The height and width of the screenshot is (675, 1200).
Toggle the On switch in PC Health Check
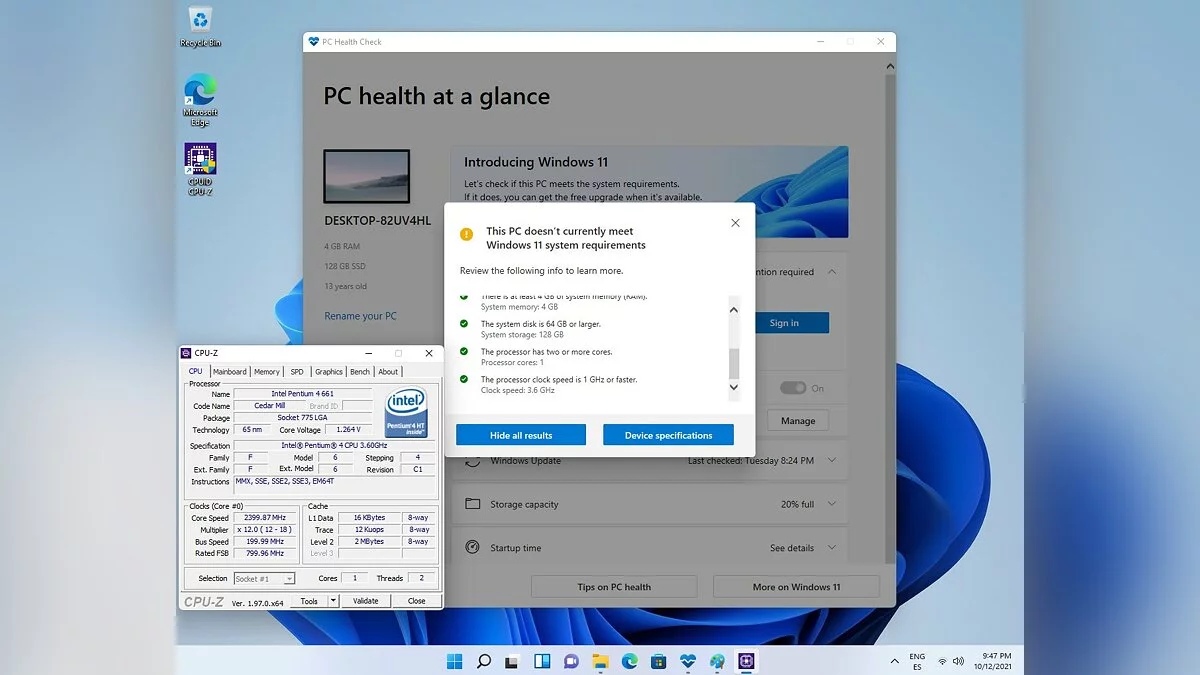tap(792, 388)
